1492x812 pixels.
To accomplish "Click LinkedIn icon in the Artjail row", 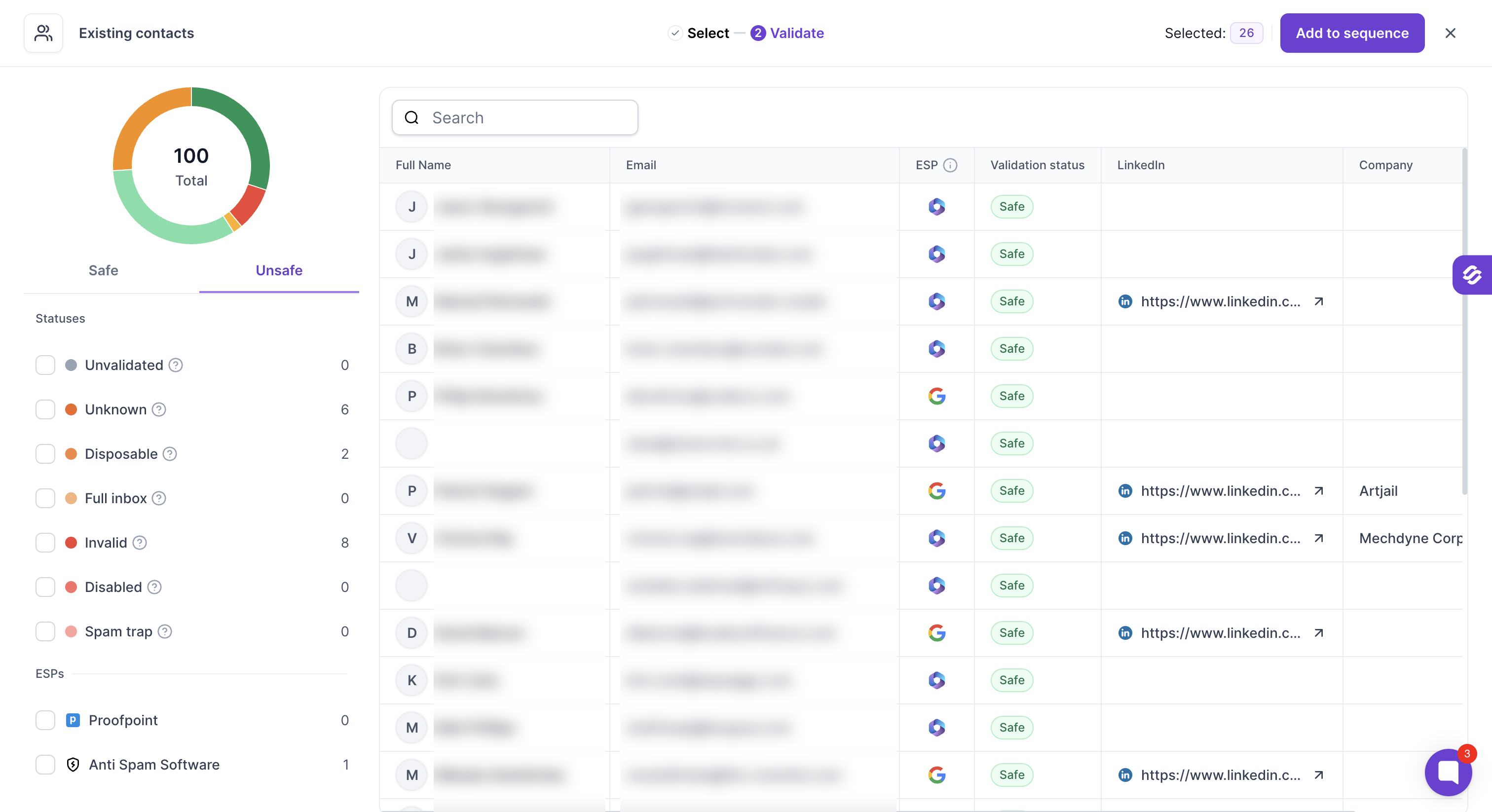I will click(x=1125, y=490).
